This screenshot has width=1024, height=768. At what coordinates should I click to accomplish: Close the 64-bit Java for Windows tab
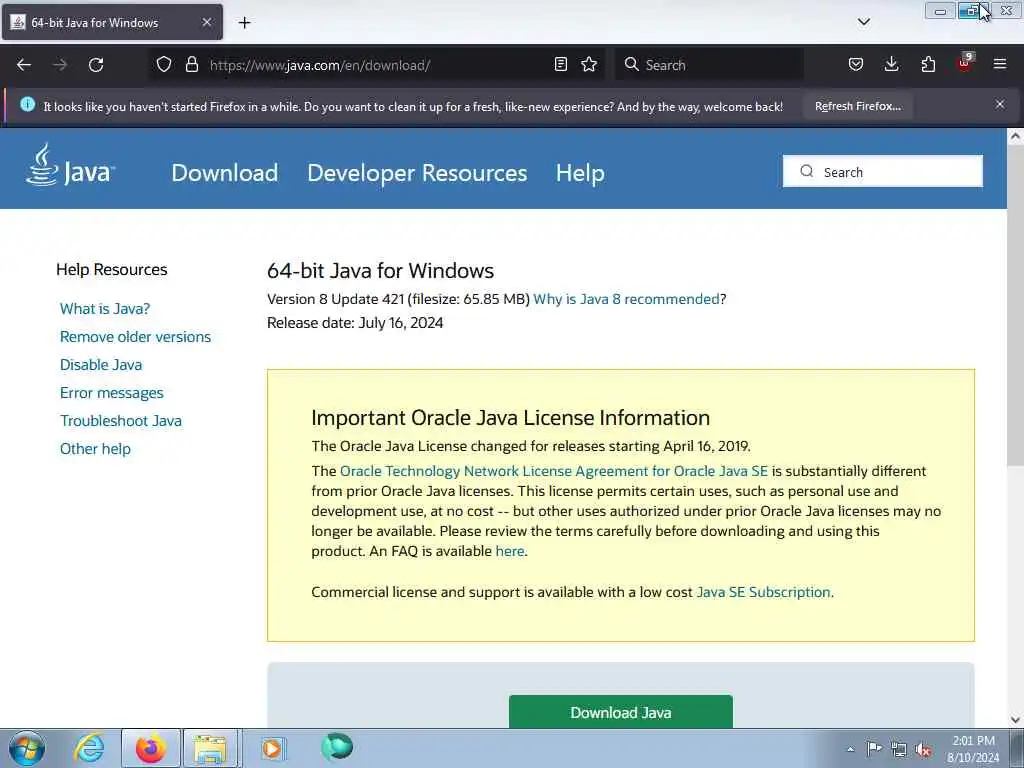pos(206,22)
